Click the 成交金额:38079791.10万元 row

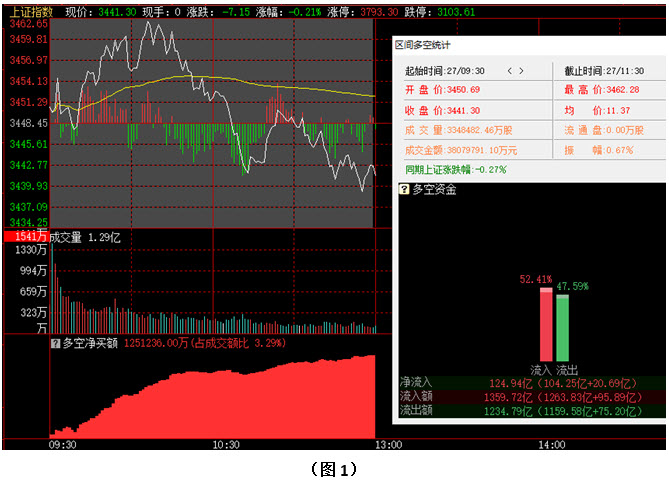tap(461, 150)
